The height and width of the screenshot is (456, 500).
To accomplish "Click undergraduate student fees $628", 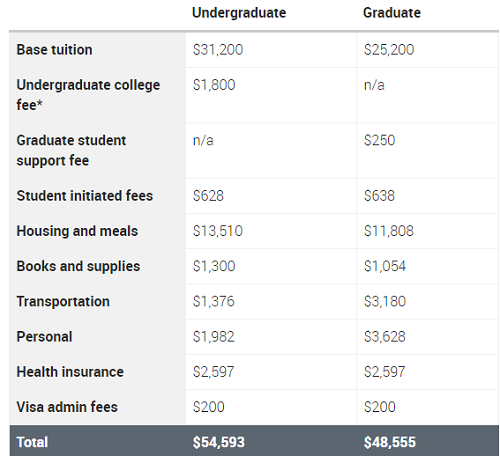I will [208, 196].
